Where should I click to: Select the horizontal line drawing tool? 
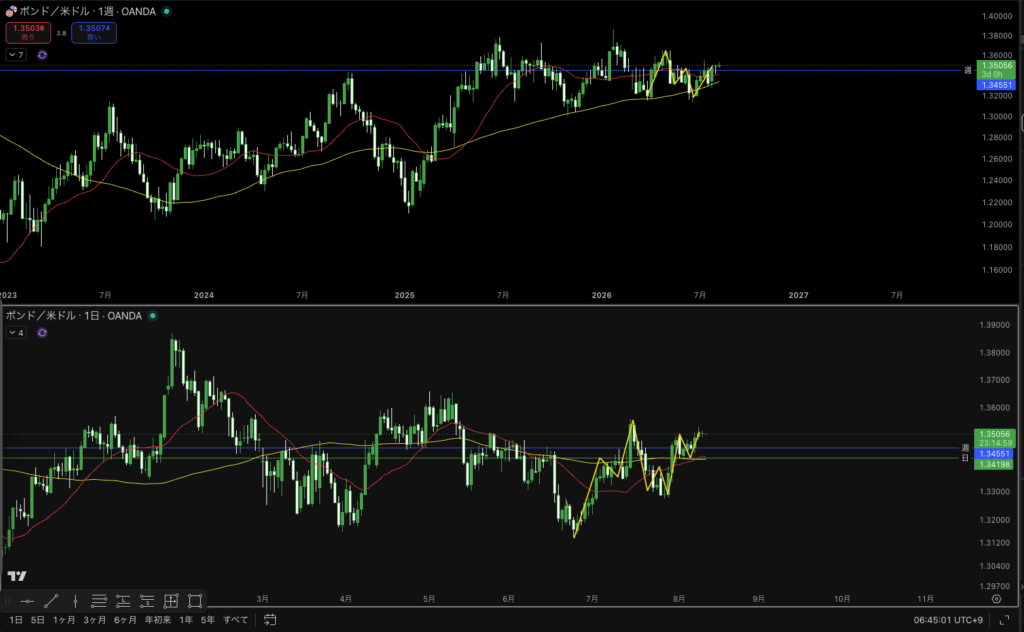pos(27,601)
